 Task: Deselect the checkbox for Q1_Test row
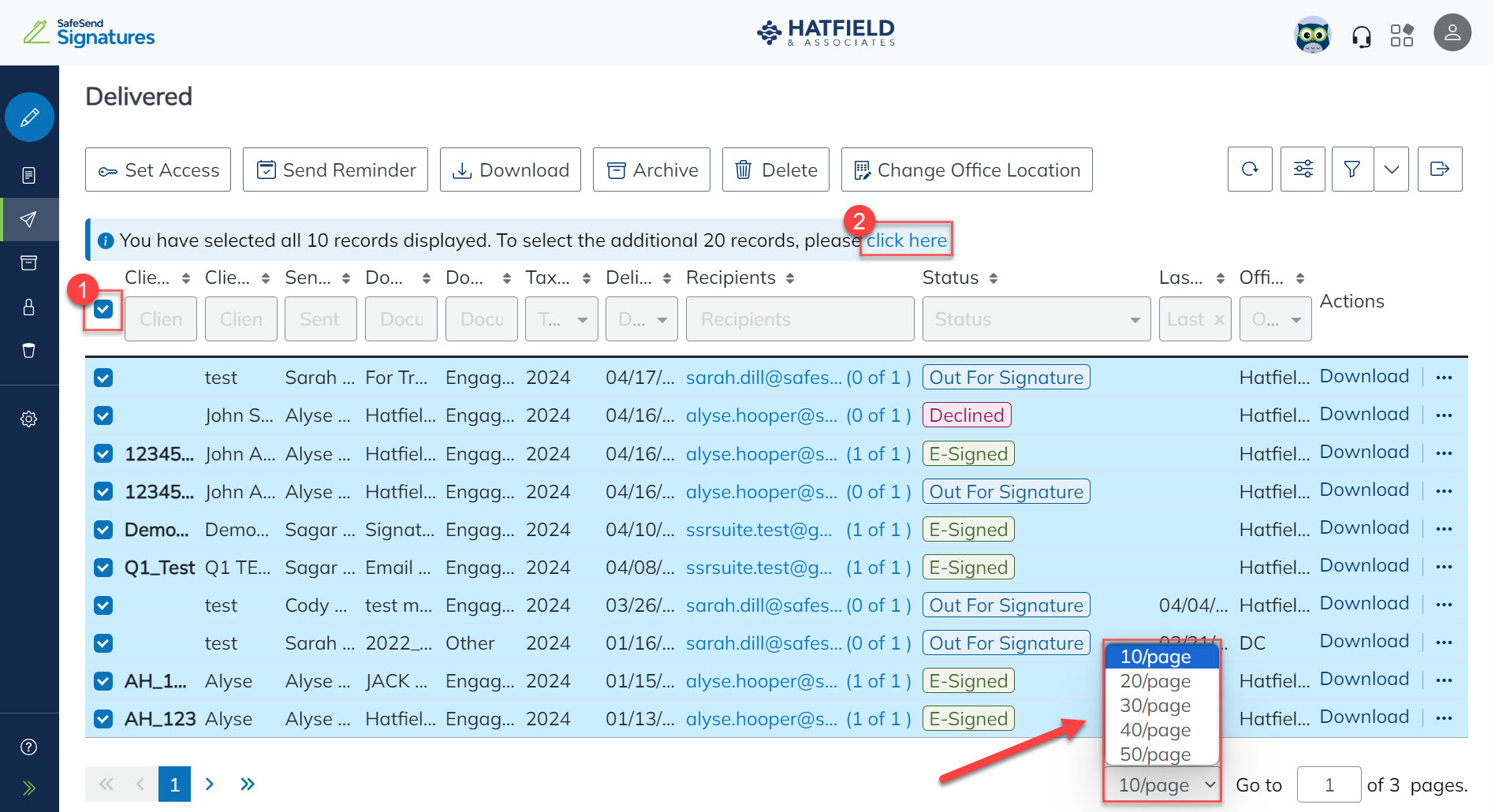(x=103, y=567)
